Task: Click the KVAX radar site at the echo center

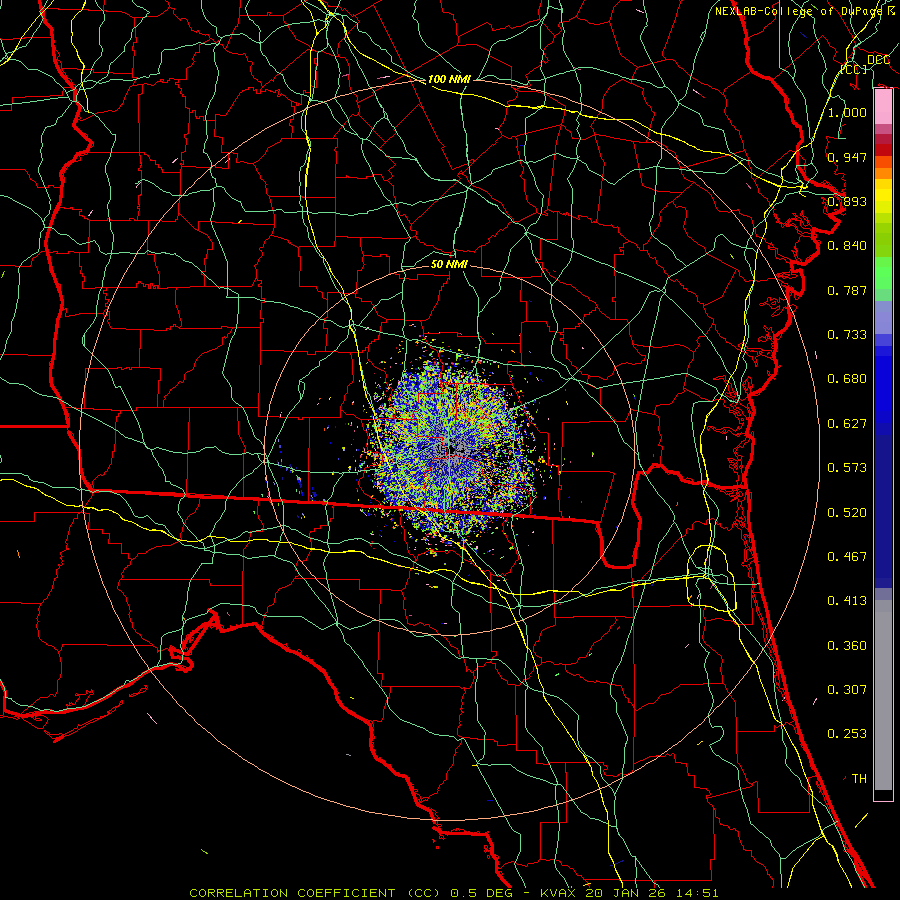Action: point(451,449)
